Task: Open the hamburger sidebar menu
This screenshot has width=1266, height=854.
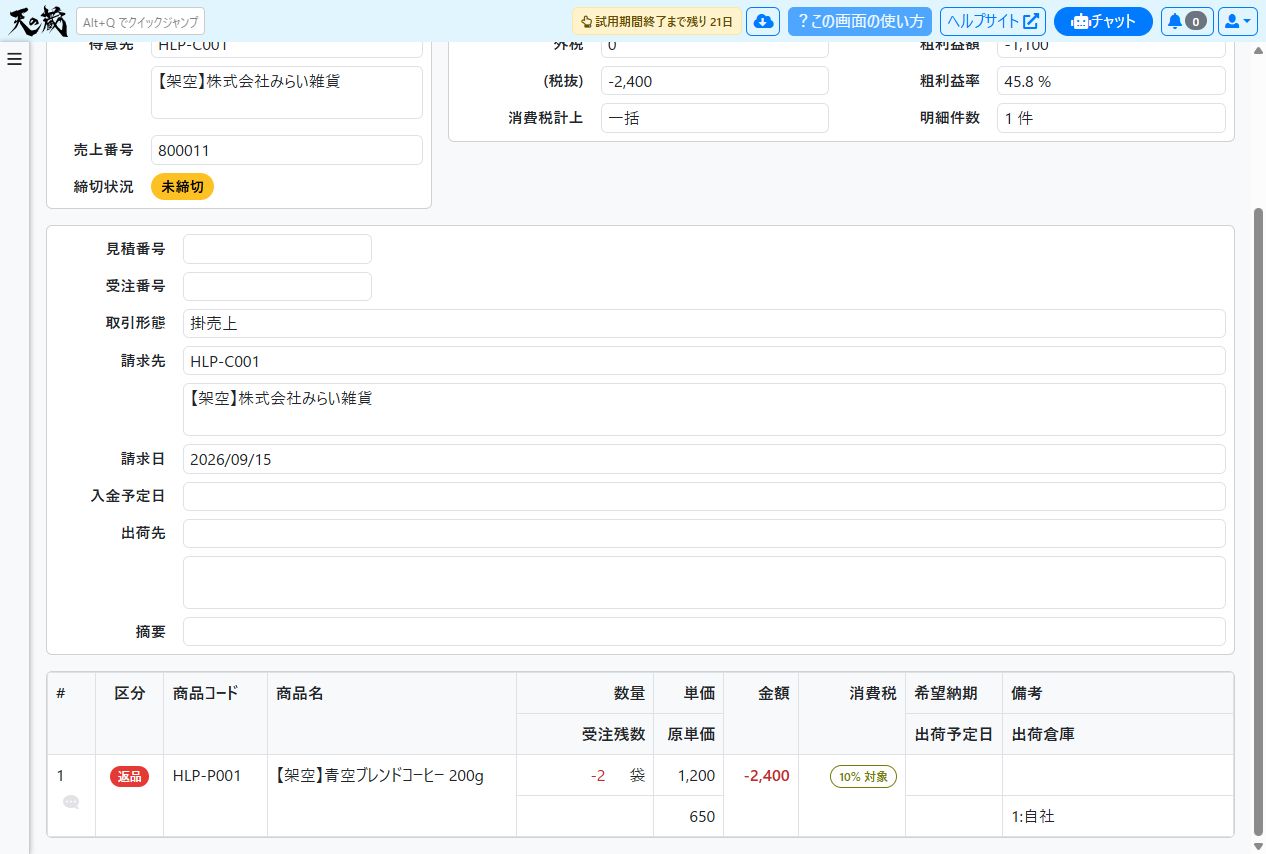Action: [14, 59]
